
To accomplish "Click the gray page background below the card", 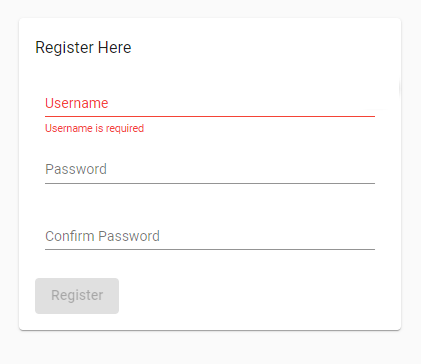I will tap(210, 348).
